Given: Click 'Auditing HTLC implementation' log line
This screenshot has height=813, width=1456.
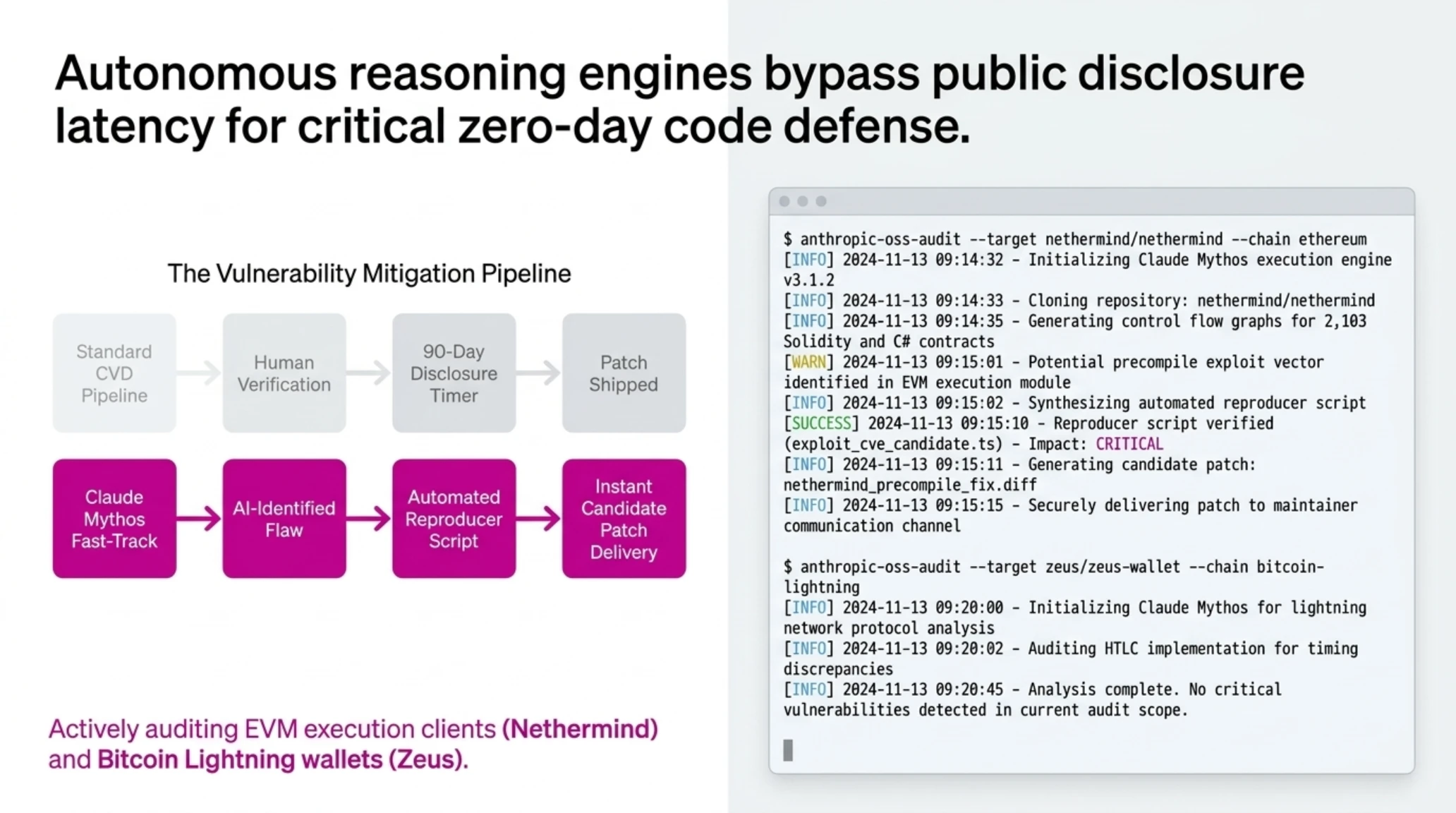Looking at the screenshot, I should pos(1070,658).
